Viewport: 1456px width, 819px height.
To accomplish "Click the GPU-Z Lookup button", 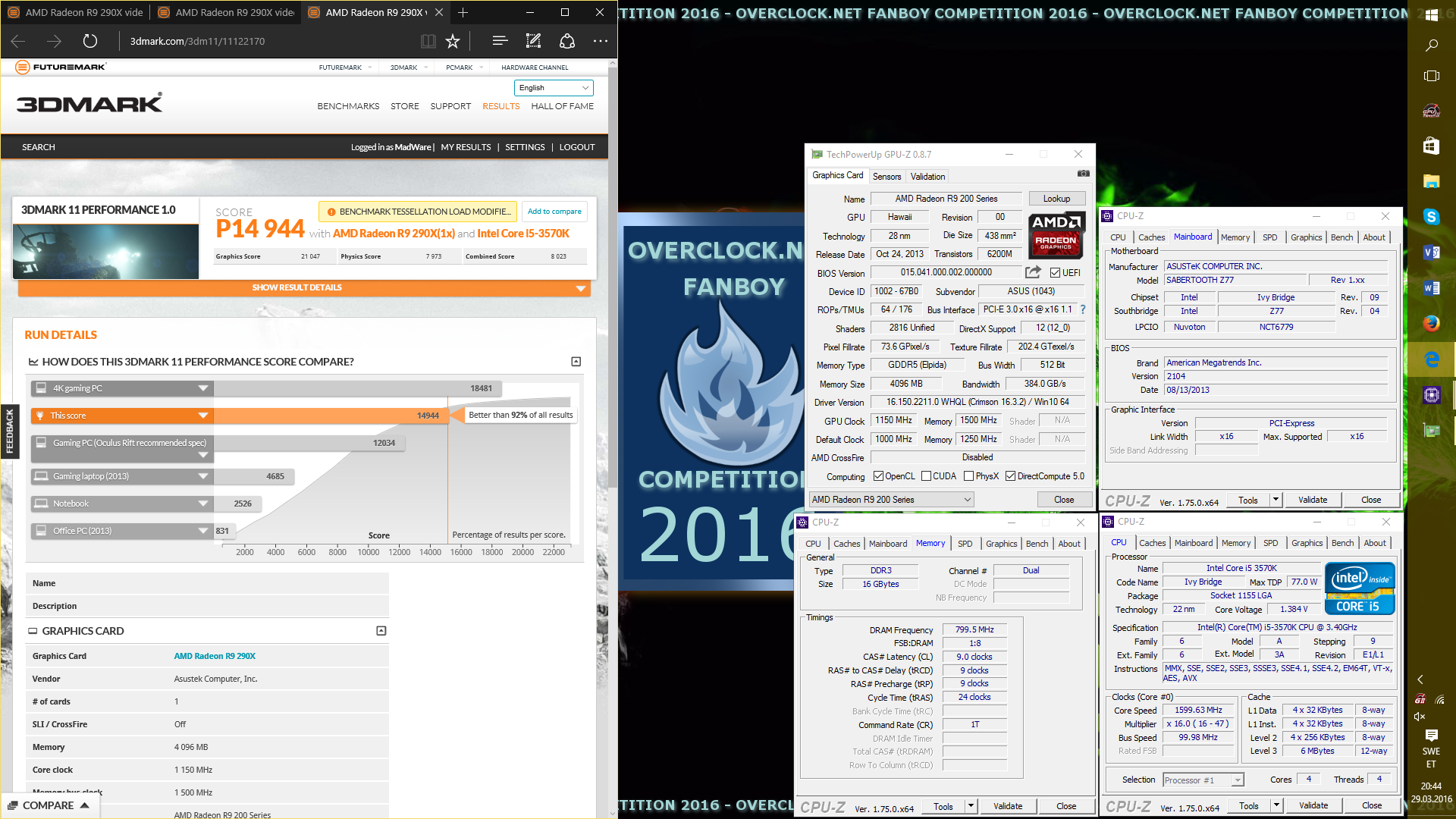I will pyautogui.click(x=1056, y=199).
